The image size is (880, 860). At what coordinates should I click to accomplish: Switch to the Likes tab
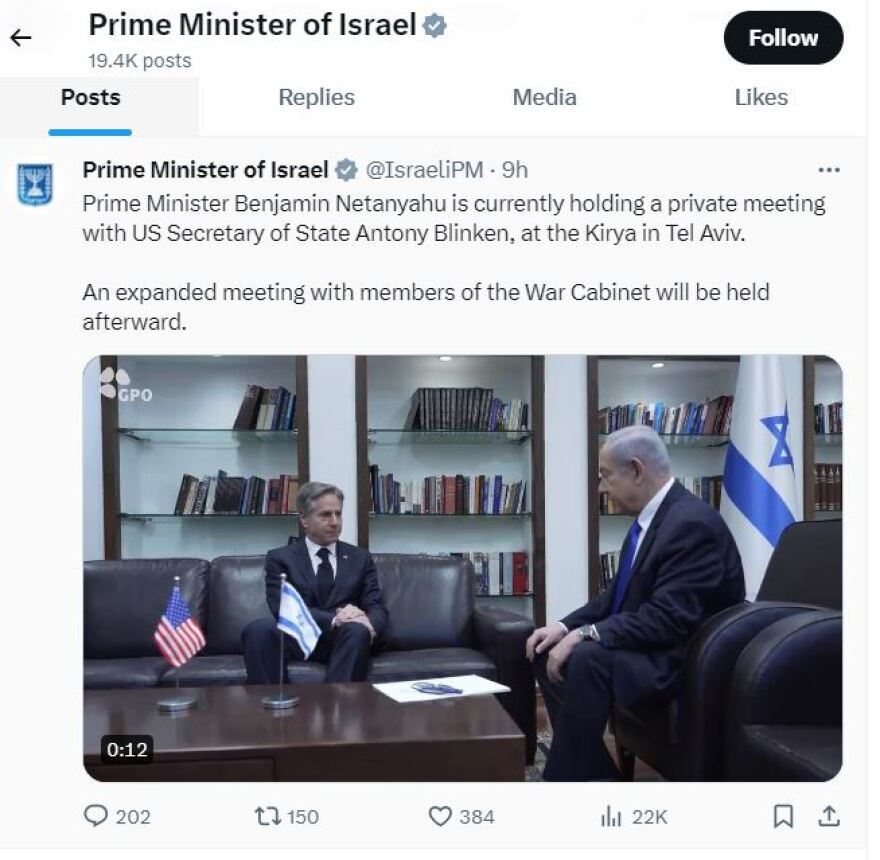(761, 98)
